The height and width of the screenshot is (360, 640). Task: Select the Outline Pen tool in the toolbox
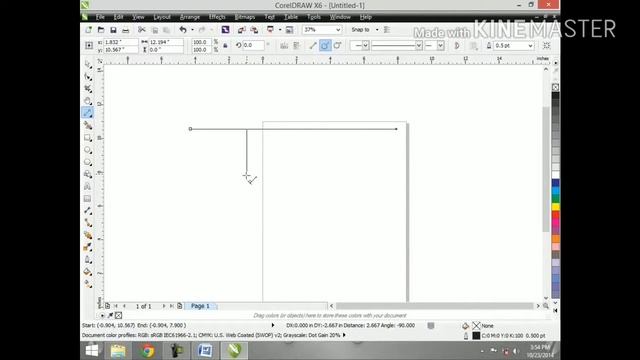pos(88,260)
